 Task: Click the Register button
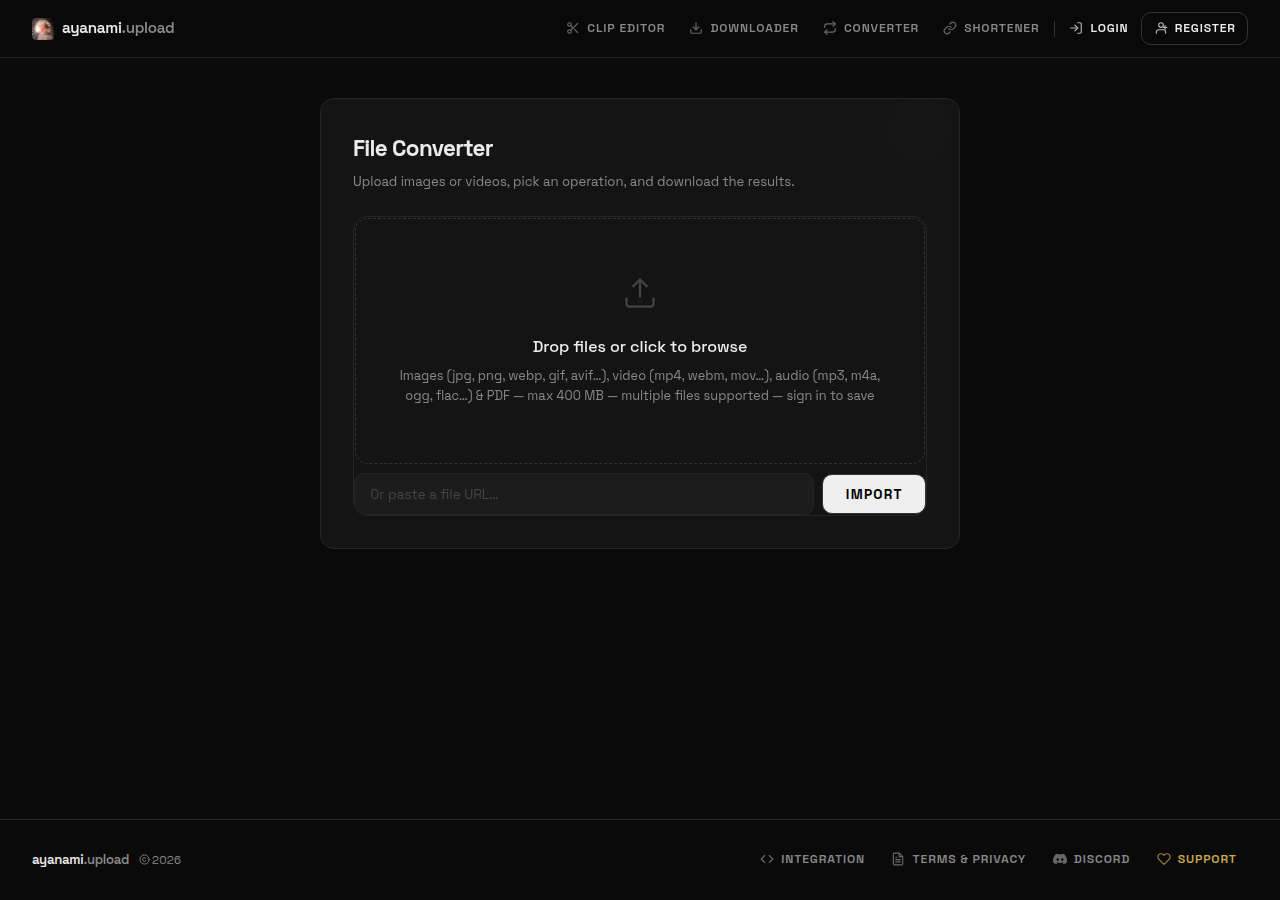1194,28
